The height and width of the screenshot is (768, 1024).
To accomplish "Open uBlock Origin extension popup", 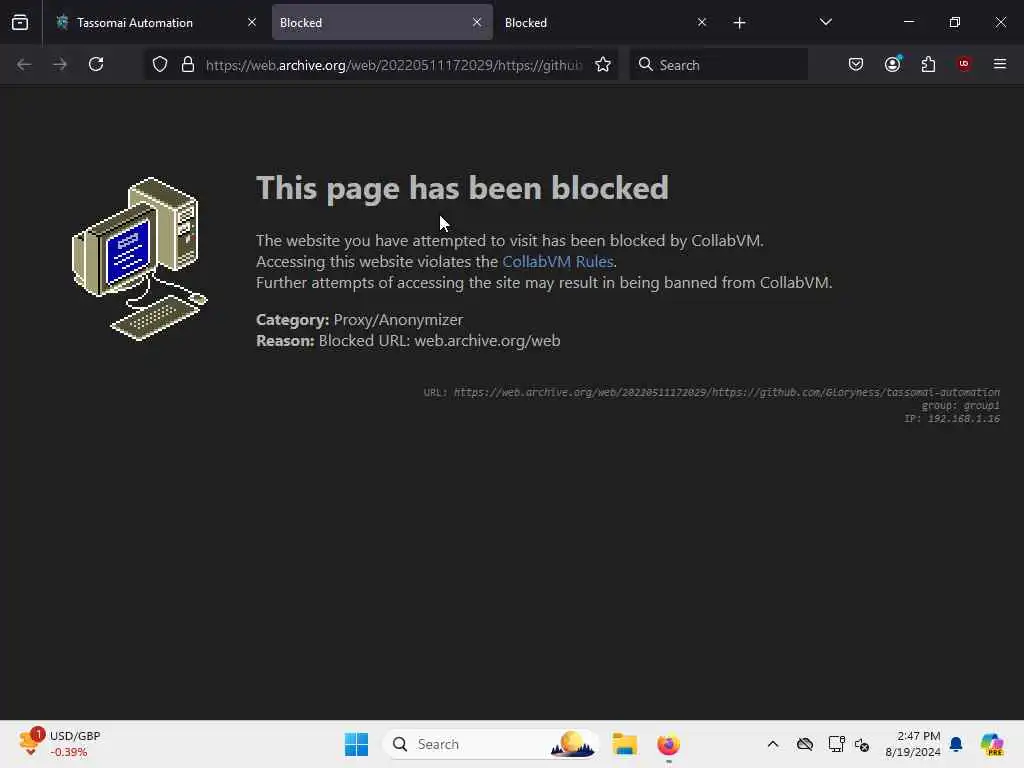I will 964,64.
